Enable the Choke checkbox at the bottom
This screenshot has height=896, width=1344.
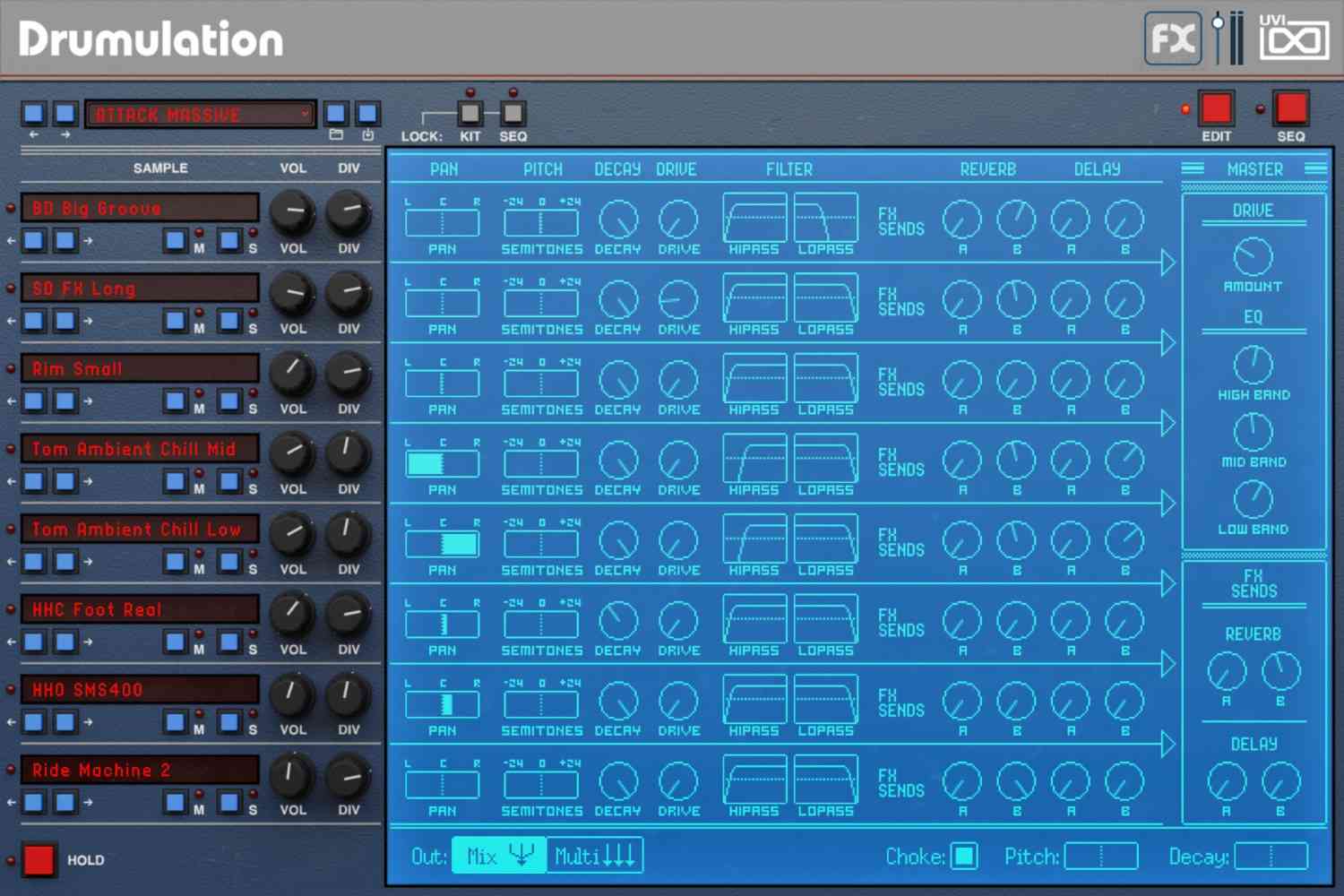[965, 857]
